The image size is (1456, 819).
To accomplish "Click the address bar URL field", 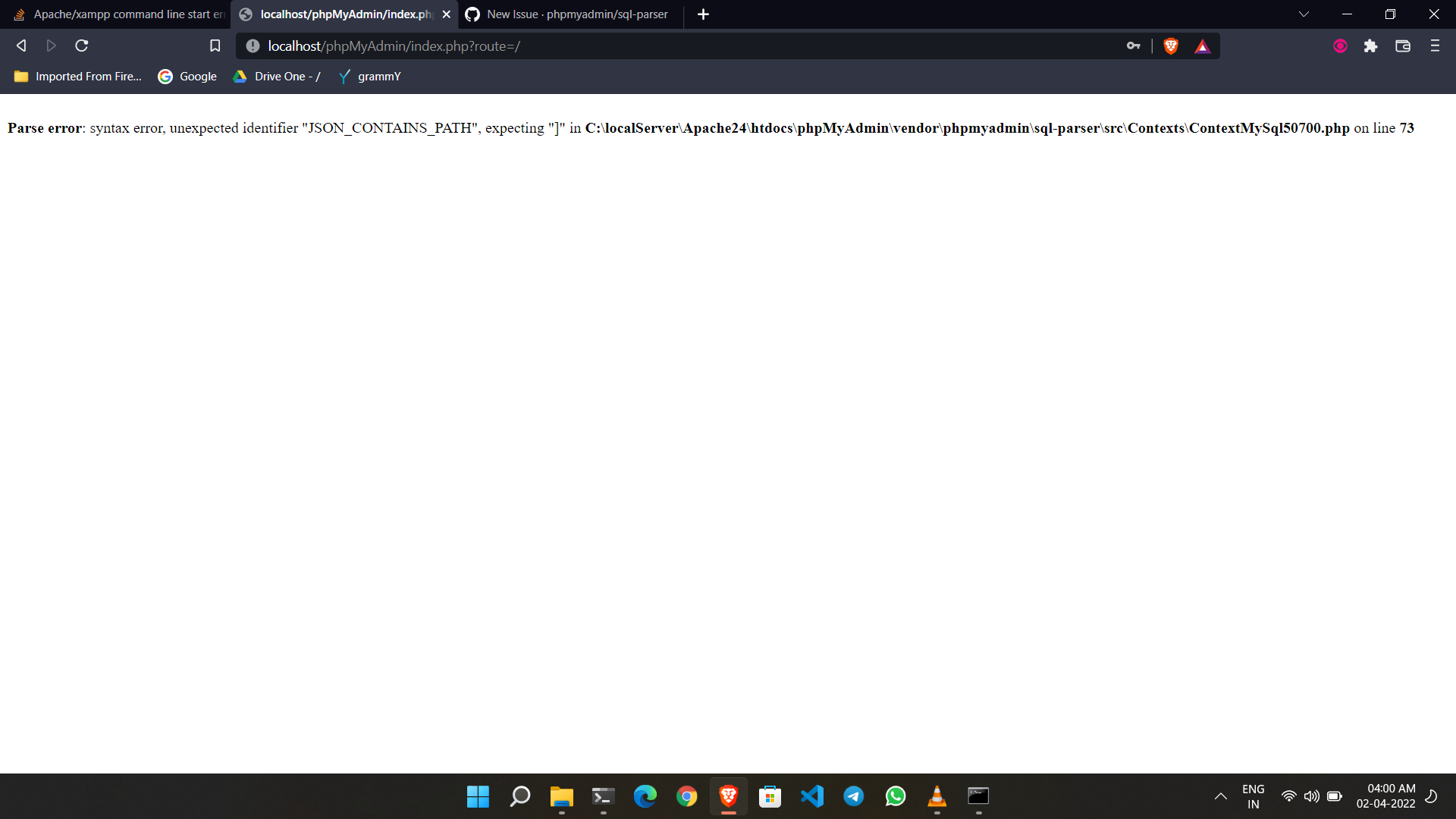I will pyautogui.click(x=682, y=46).
